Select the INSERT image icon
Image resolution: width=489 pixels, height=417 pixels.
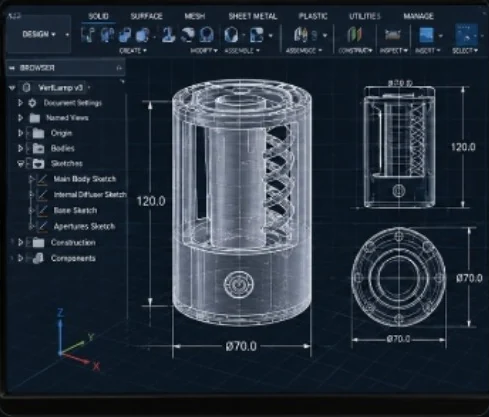click(427, 35)
